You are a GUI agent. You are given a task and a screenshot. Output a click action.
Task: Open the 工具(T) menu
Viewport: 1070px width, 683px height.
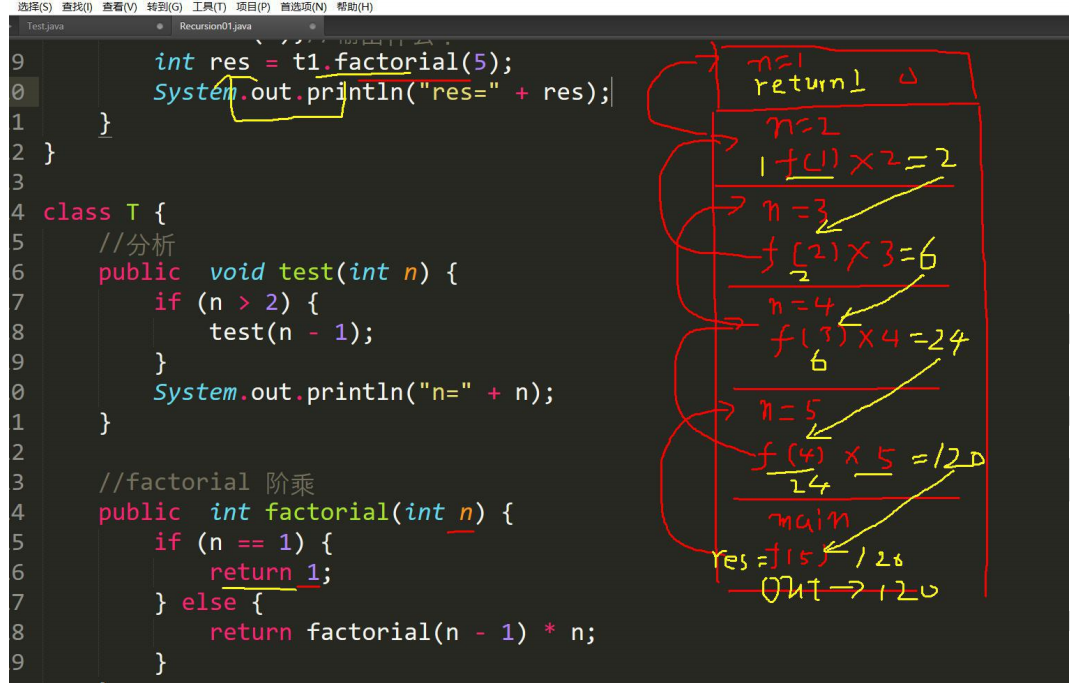point(209,7)
